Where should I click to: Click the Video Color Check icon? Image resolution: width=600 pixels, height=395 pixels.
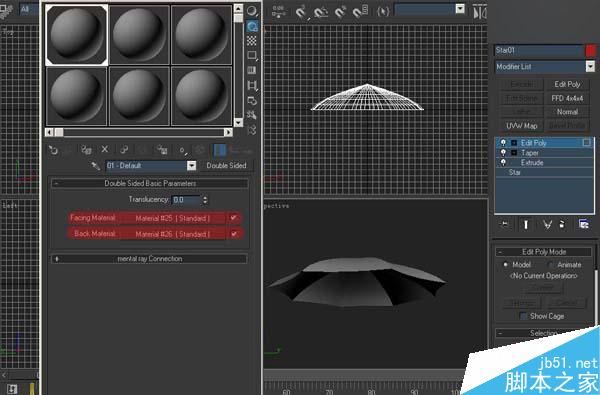pos(252,70)
